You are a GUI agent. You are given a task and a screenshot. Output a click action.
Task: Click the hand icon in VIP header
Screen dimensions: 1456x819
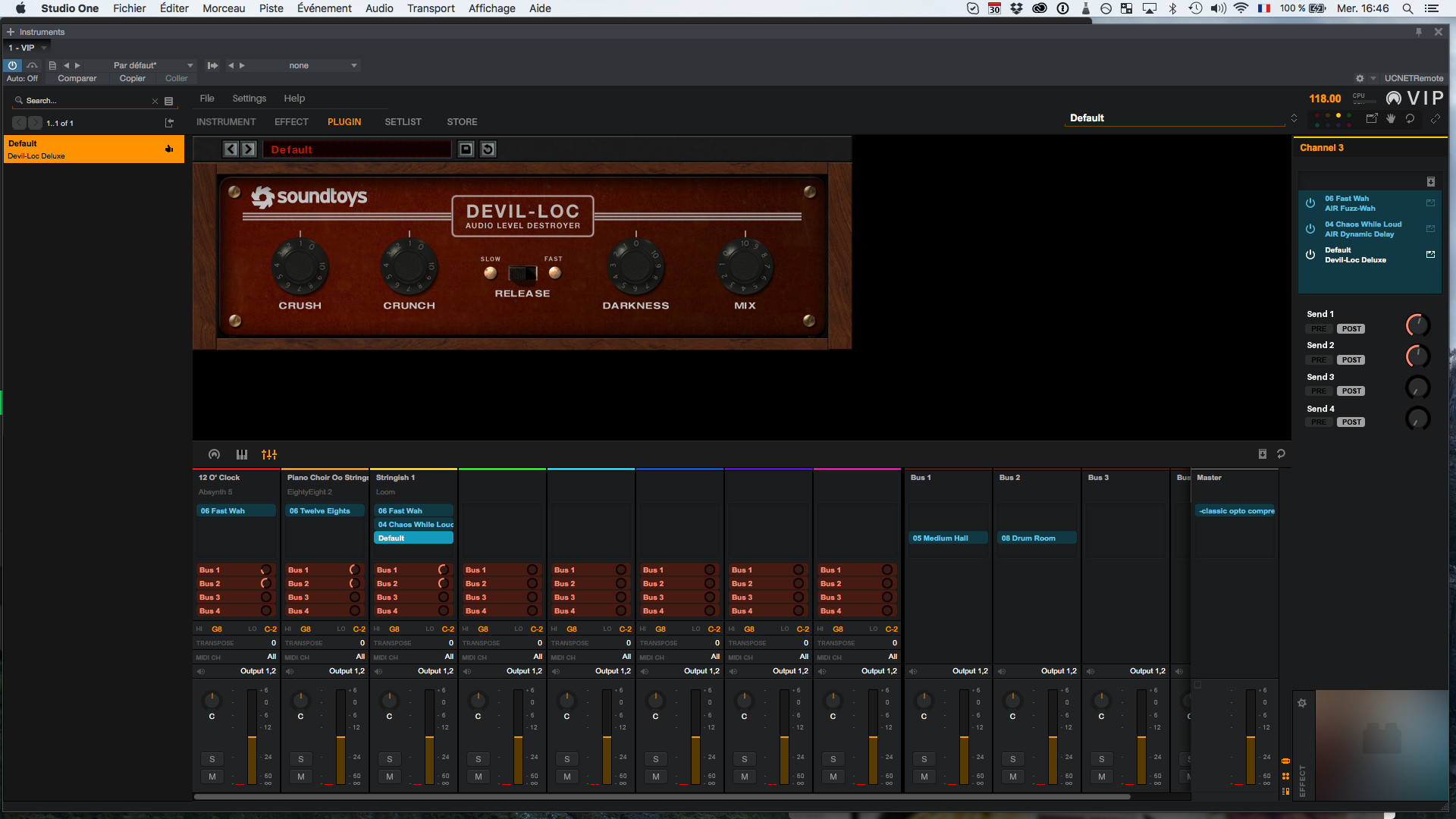(x=1391, y=118)
